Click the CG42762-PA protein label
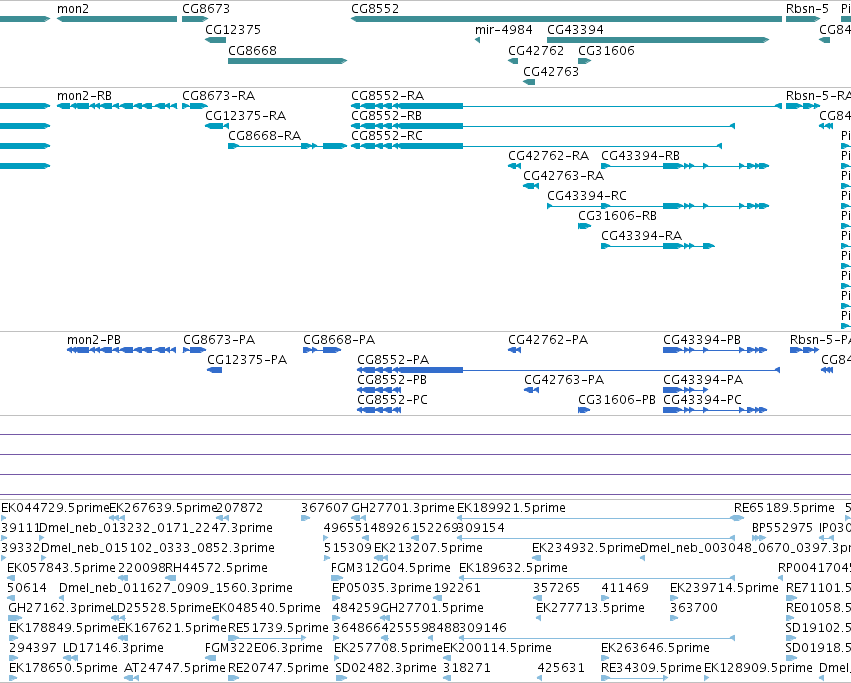The width and height of the screenshot is (851, 683). click(x=548, y=340)
